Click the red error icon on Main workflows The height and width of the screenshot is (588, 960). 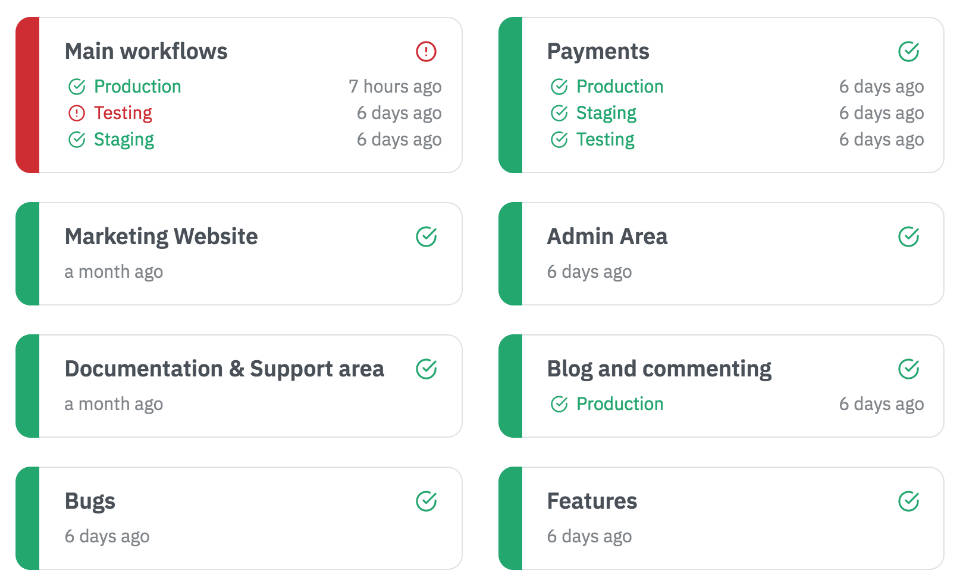click(x=426, y=51)
